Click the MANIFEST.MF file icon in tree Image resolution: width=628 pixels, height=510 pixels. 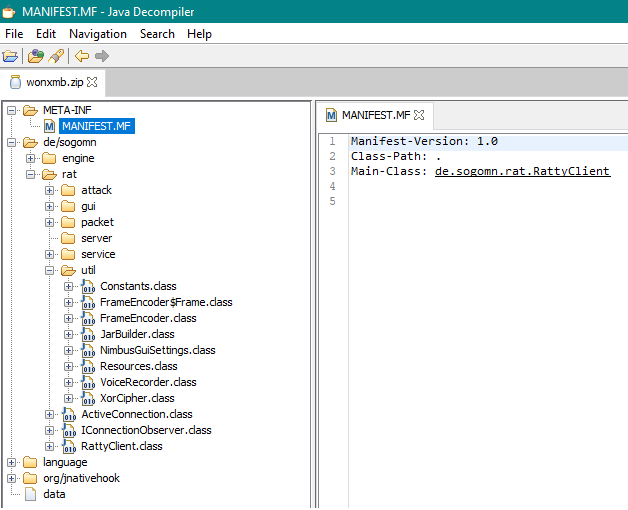click(49, 127)
